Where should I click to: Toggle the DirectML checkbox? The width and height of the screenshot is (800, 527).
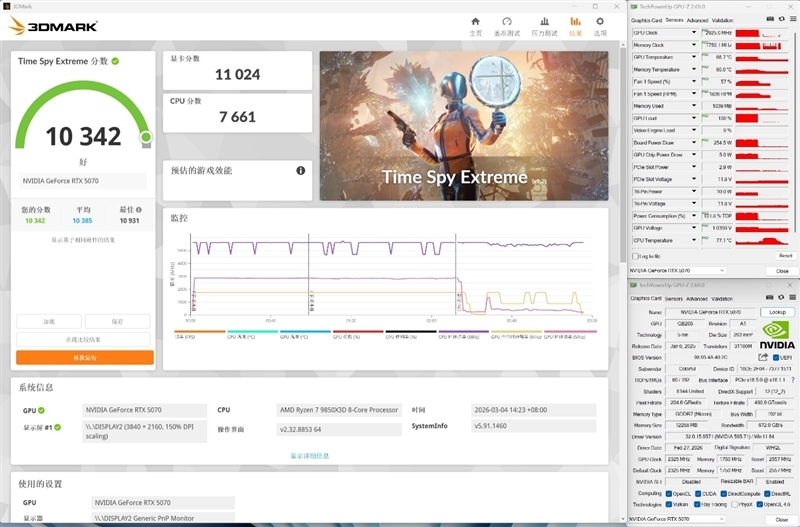pyautogui.click(x=767, y=494)
